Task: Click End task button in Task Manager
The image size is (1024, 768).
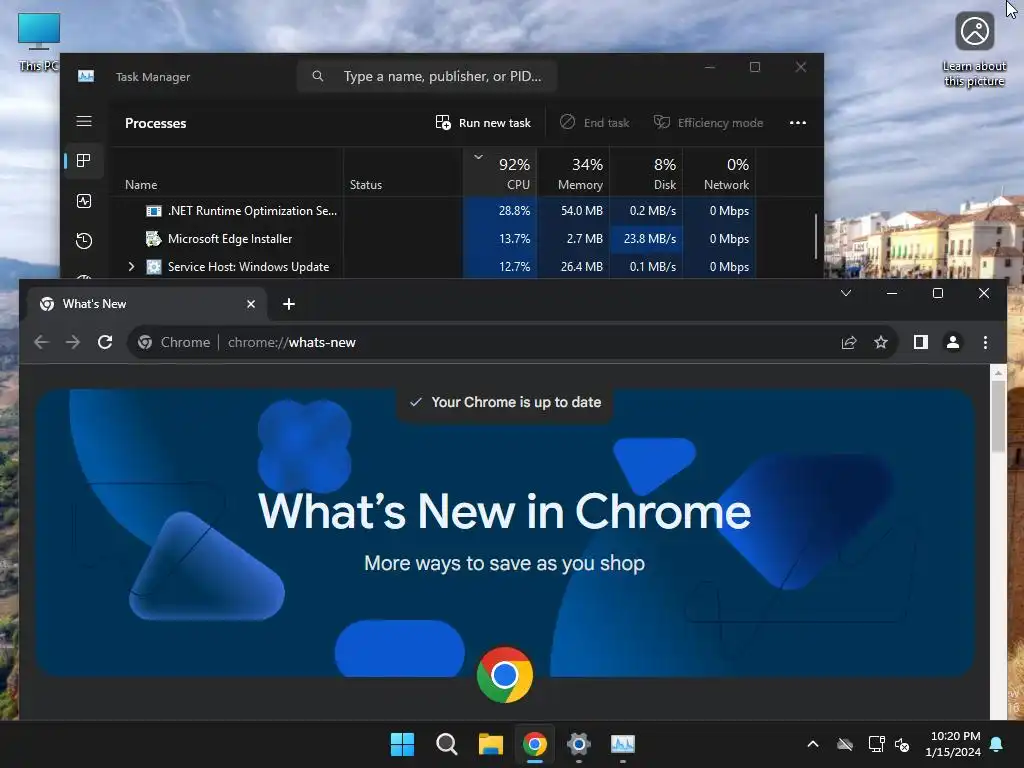Action: [x=595, y=123]
